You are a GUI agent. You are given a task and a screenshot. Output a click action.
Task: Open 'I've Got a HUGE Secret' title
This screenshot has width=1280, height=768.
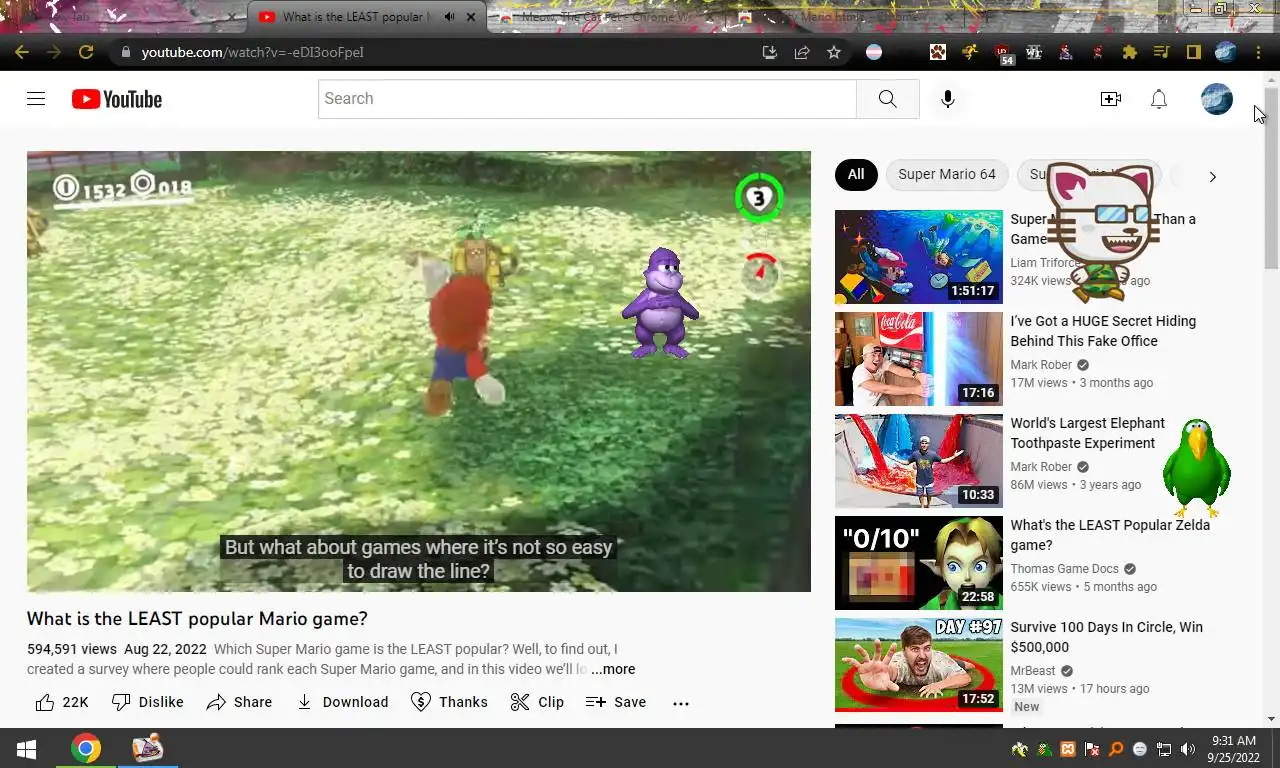[1103, 331]
